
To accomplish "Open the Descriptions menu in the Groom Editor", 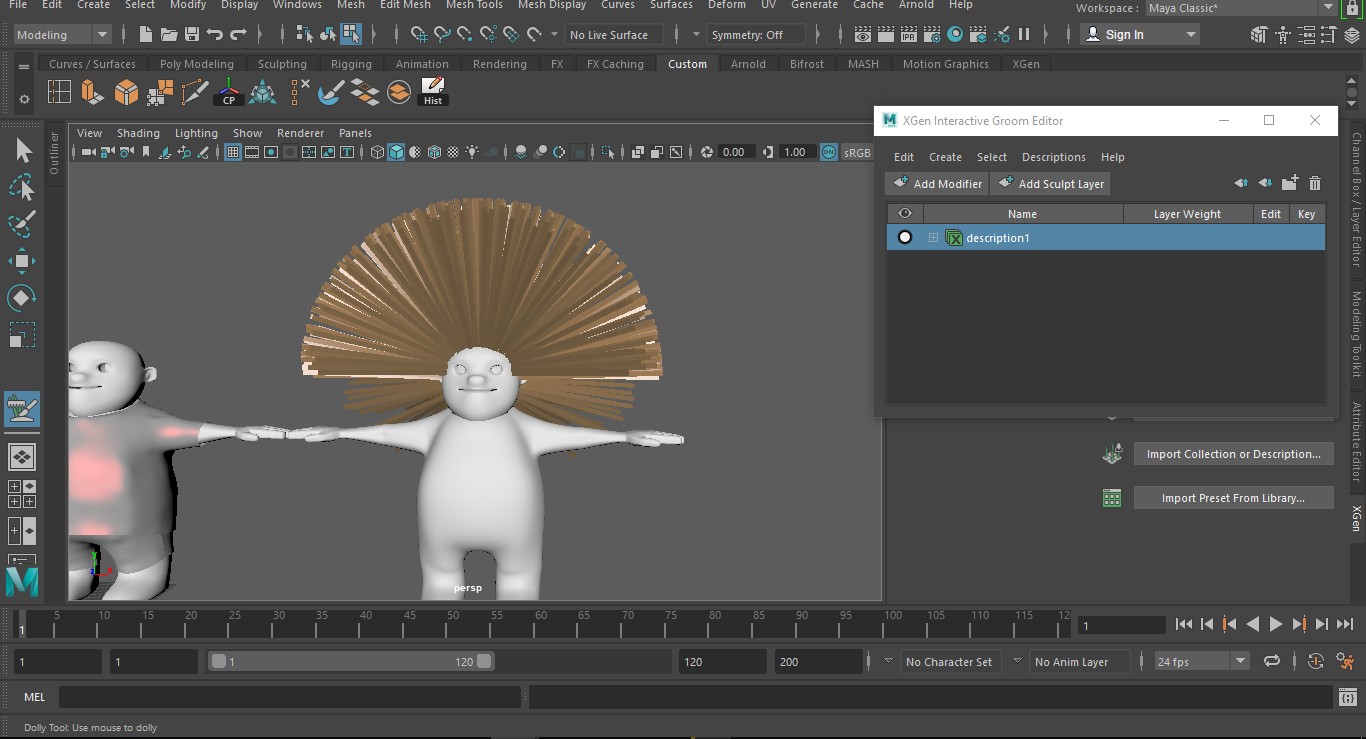I will click(1053, 157).
